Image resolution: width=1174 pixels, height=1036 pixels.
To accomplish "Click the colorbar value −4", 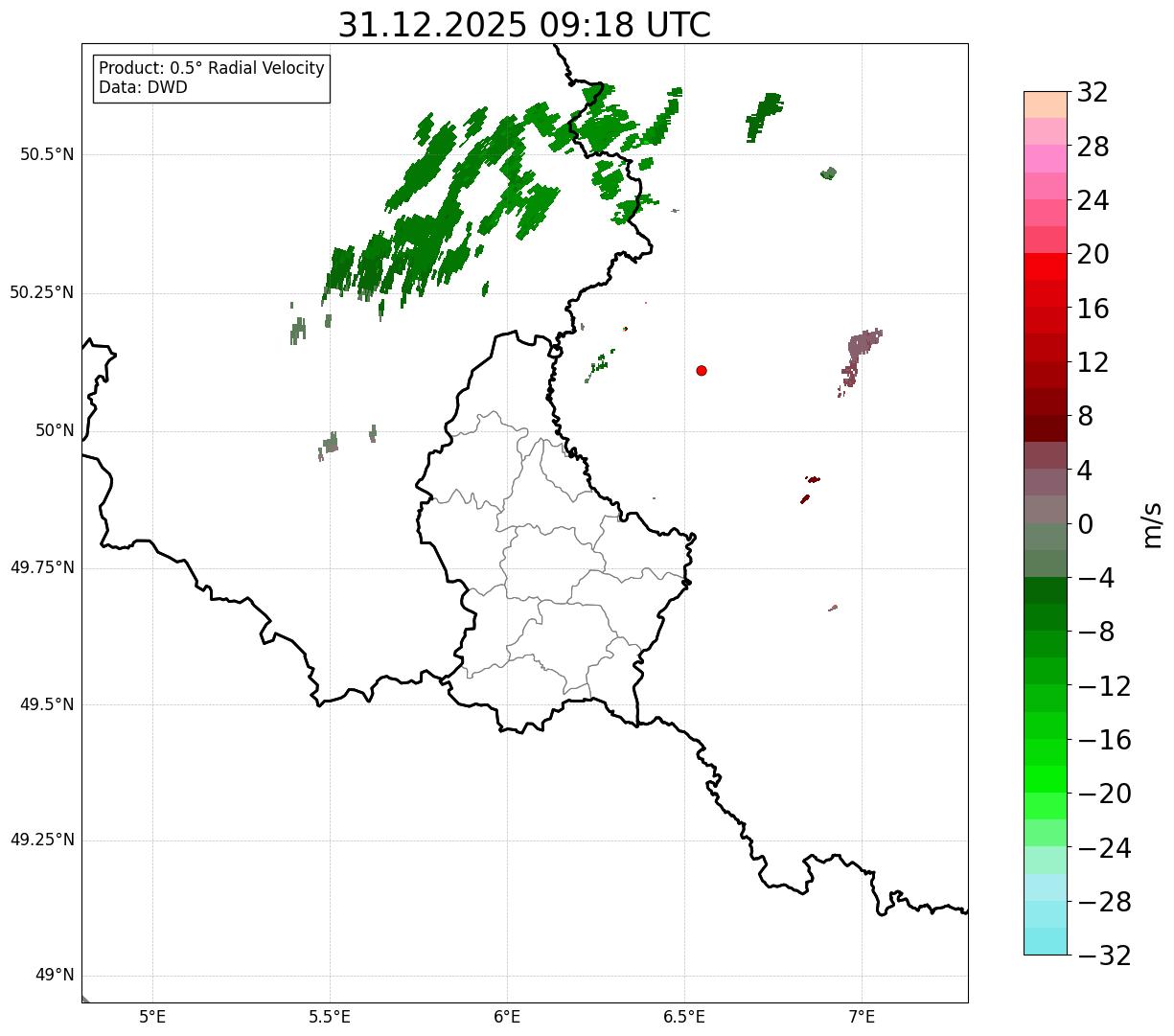I will [x=1096, y=578].
